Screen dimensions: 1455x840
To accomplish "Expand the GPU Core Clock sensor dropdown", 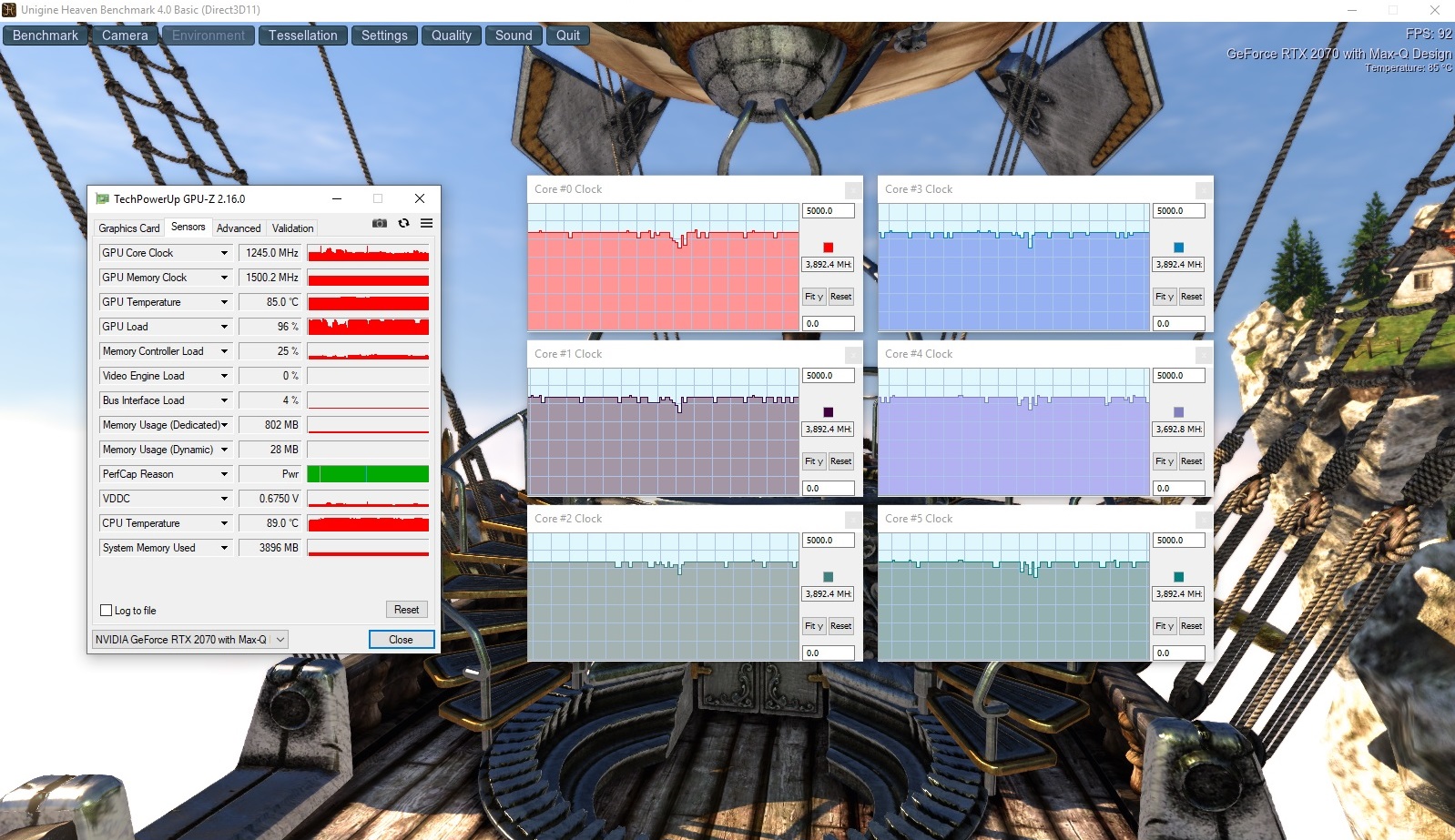I will 224,253.
